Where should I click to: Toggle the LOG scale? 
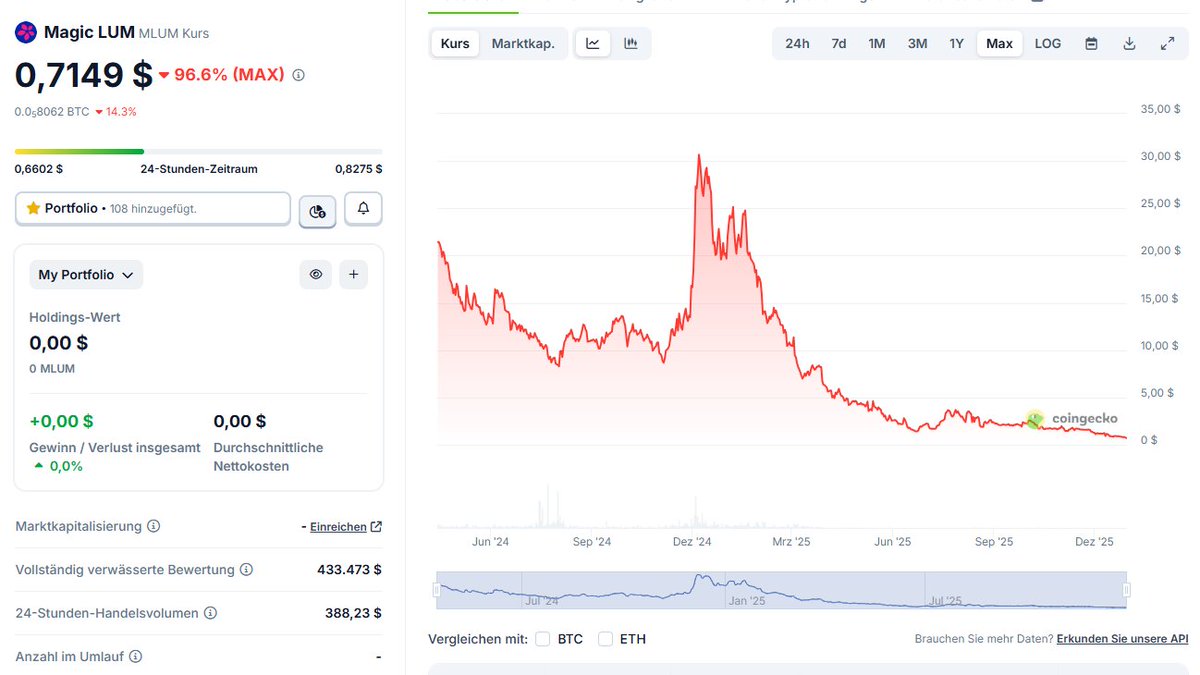(1048, 44)
